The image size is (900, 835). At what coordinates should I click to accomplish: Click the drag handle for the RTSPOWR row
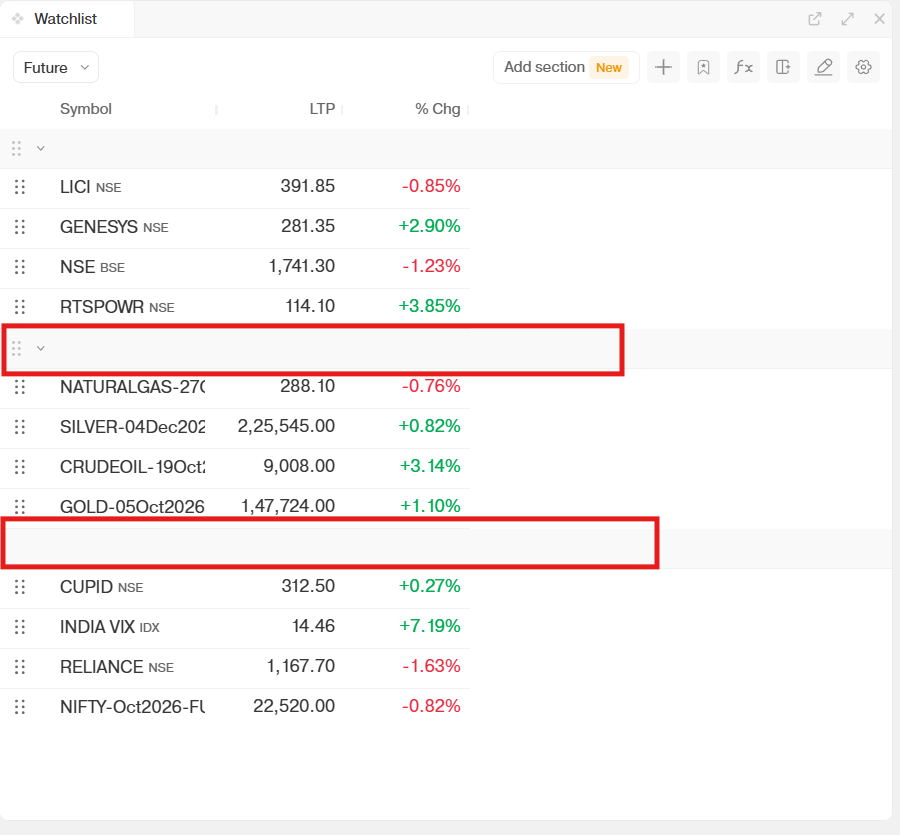[20, 306]
